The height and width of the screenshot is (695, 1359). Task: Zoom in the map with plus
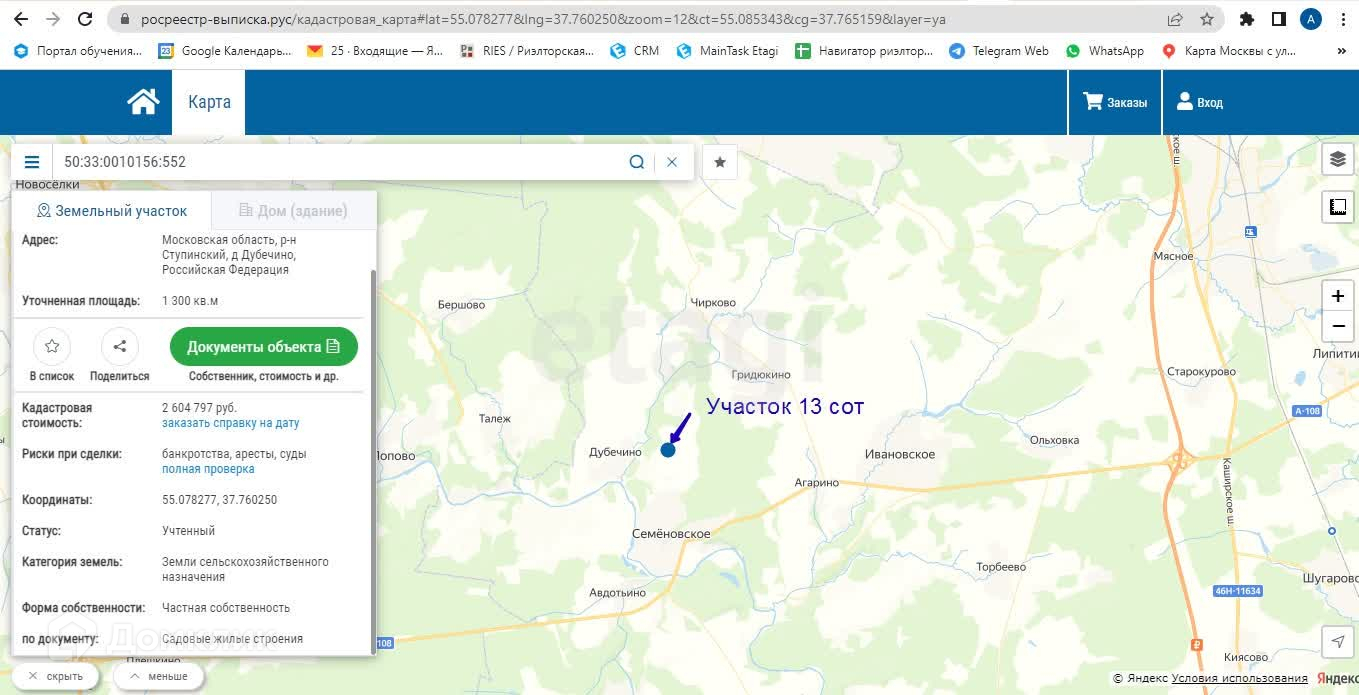[1338, 296]
